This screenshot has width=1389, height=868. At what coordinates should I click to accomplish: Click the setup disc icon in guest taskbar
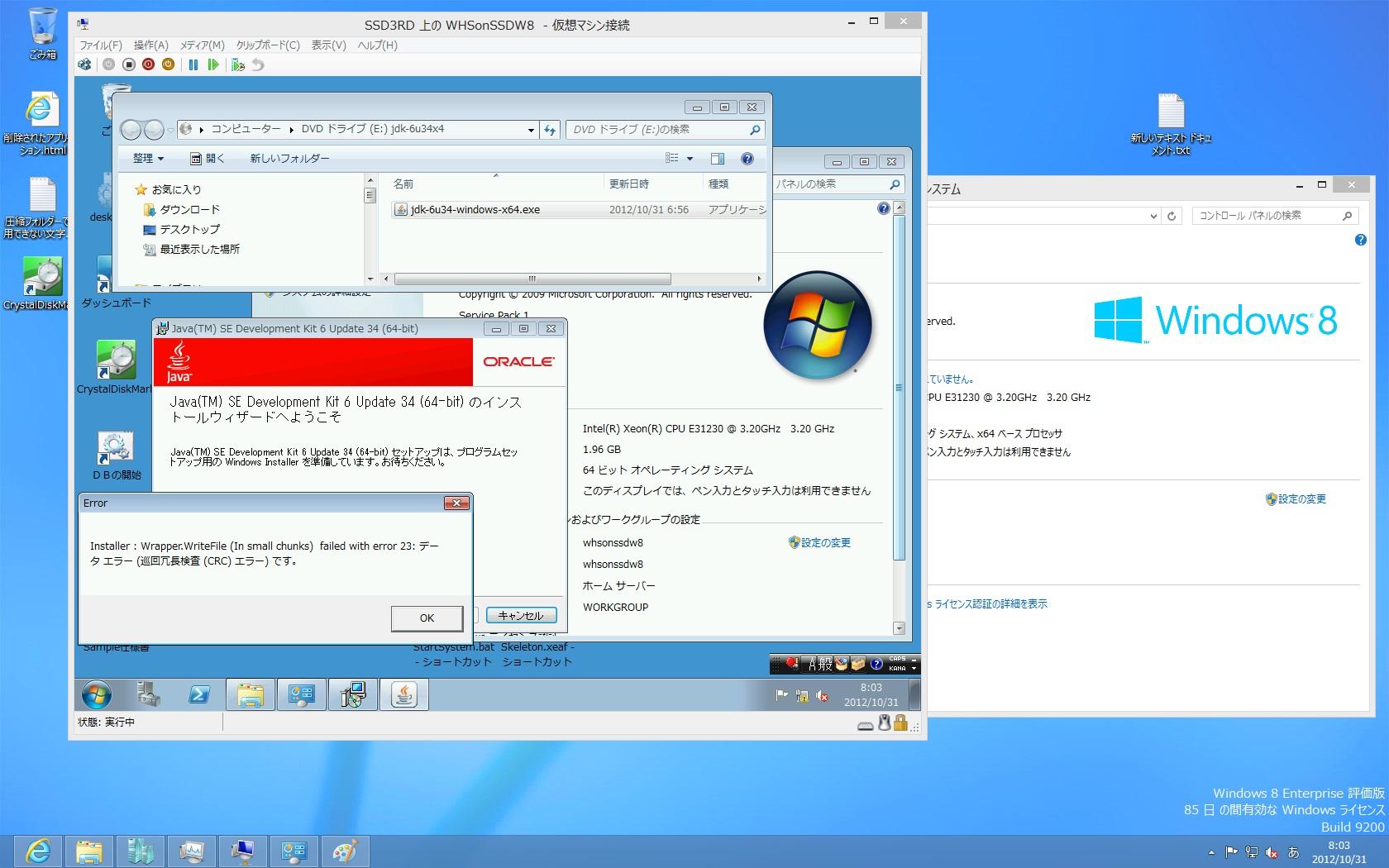click(x=352, y=694)
